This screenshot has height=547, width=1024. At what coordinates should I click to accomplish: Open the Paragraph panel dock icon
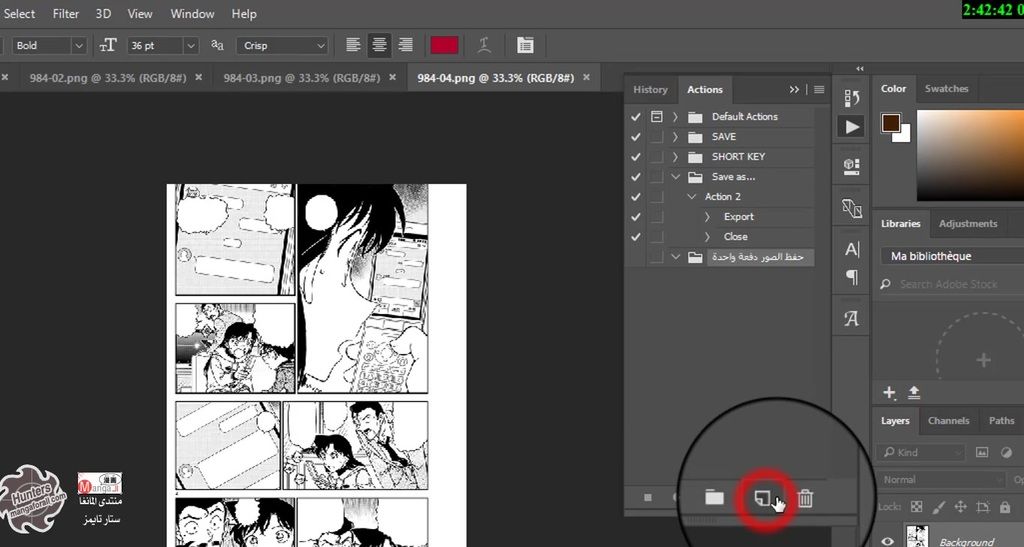852,277
